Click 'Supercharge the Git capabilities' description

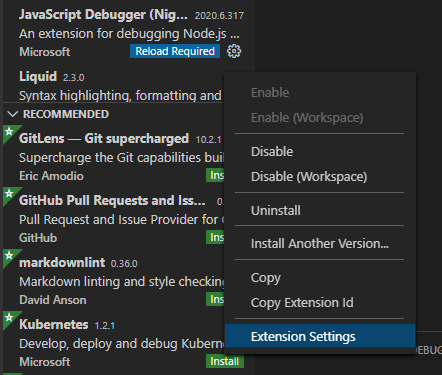point(122,158)
